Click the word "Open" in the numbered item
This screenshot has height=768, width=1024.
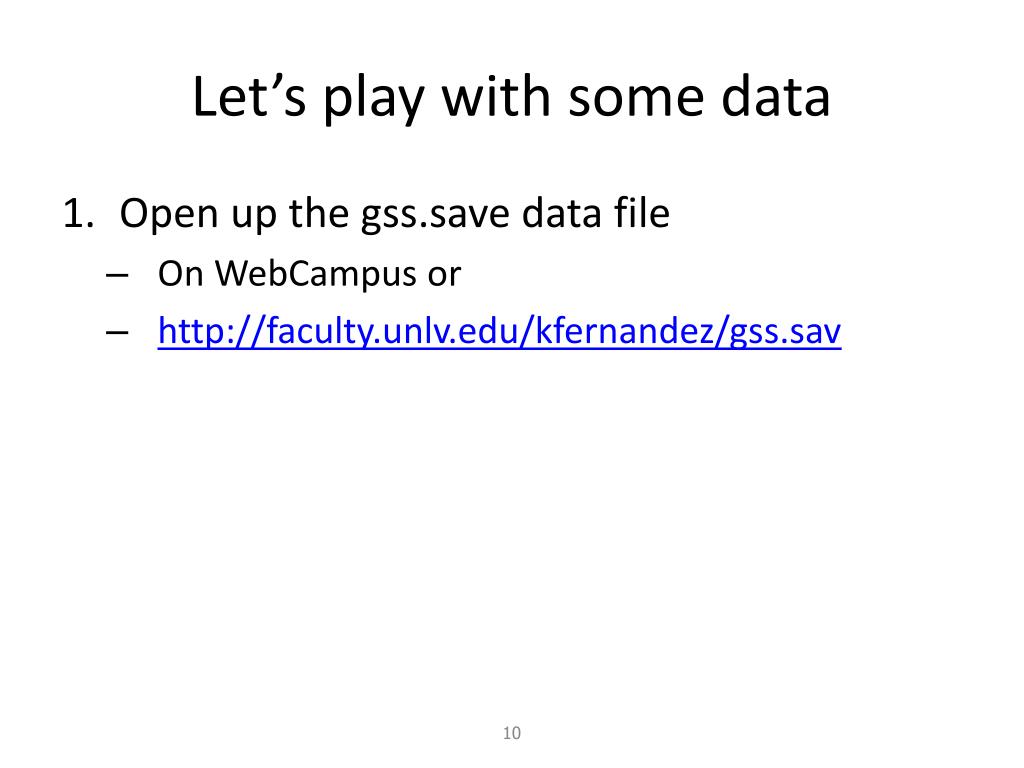(168, 214)
